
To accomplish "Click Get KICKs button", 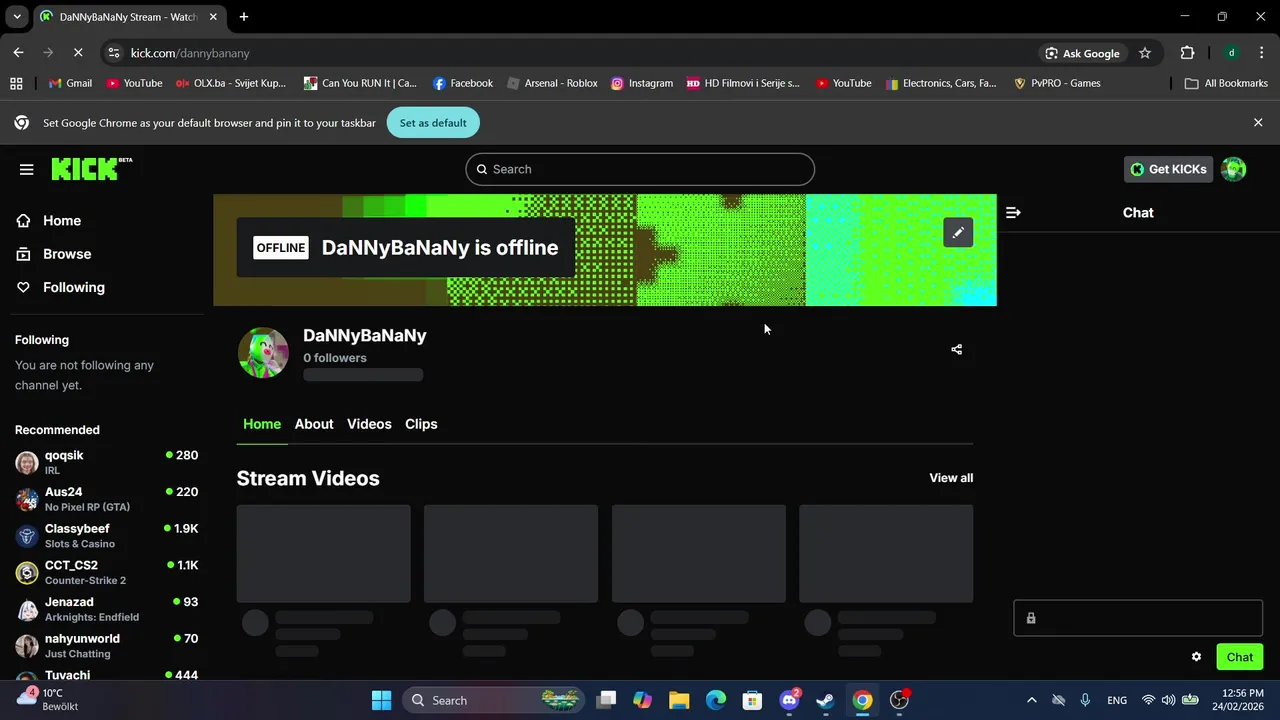I will pos(1168,169).
